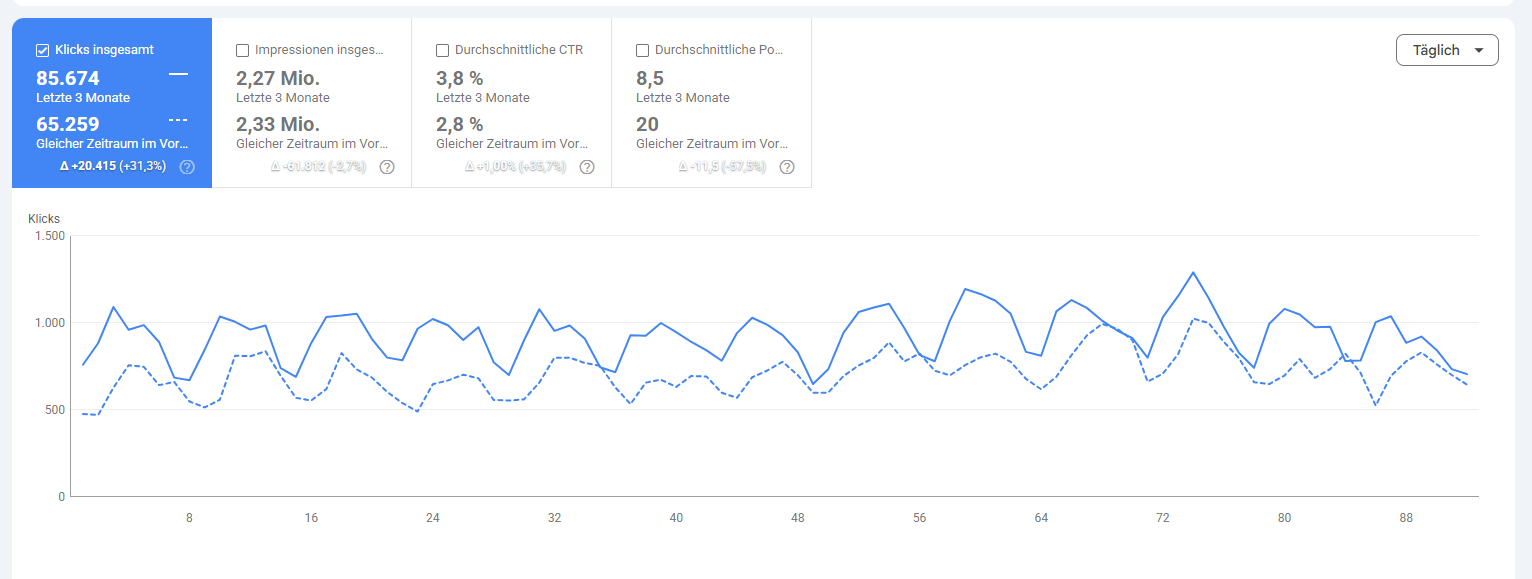Click the 2,8 % previous CTR value
This screenshot has height=579, width=1532.
coord(460,124)
